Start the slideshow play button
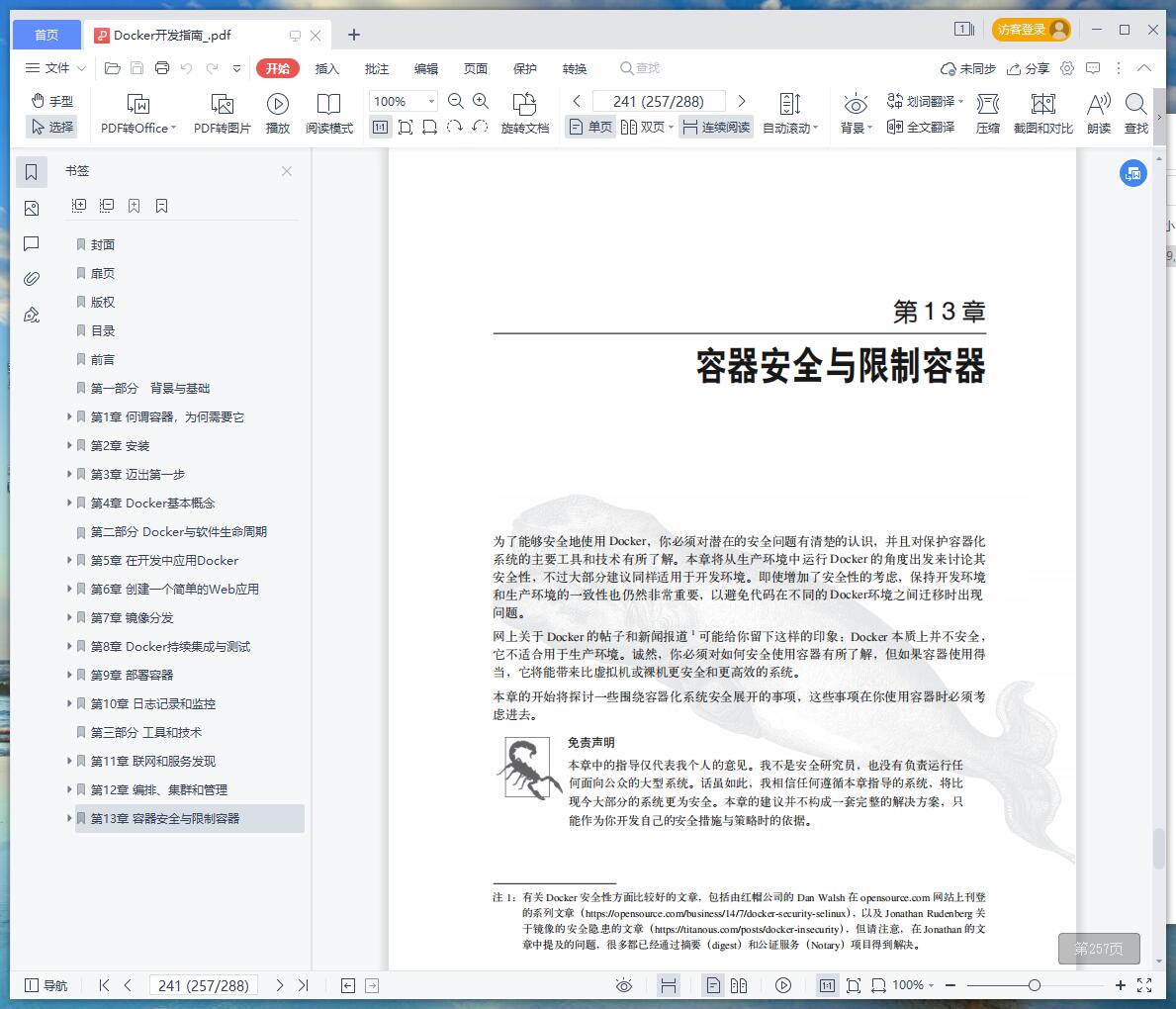The width and height of the screenshot is (1176, 1009). [278, 114]
